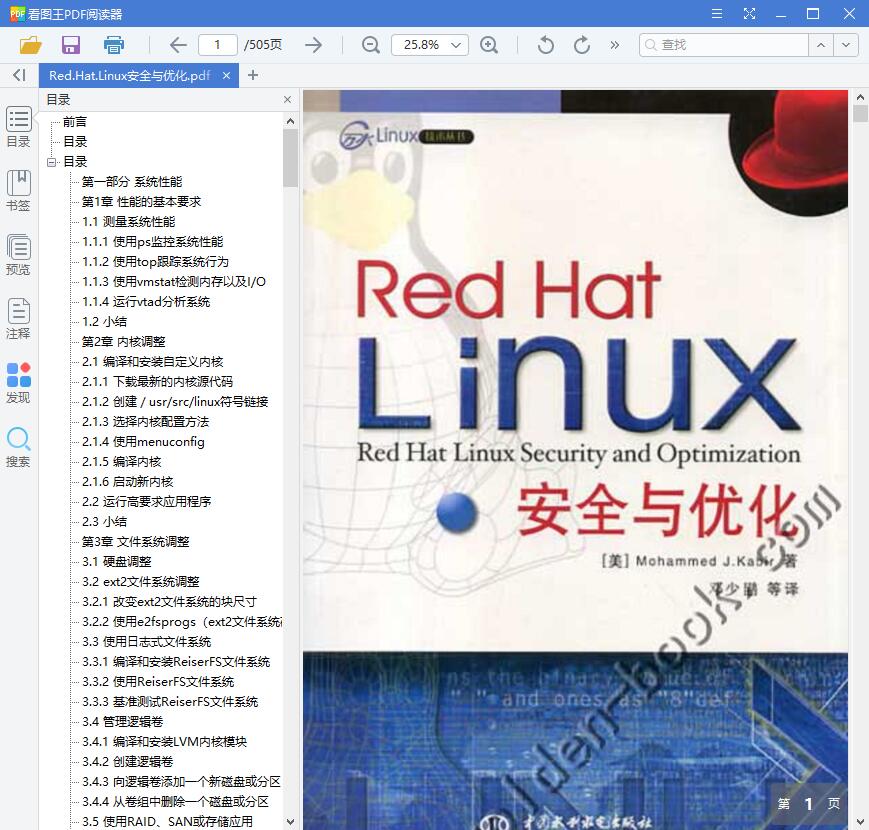Go to 2.1.6 启动新内核
The image size is (869, 830).
coord(127,481)
